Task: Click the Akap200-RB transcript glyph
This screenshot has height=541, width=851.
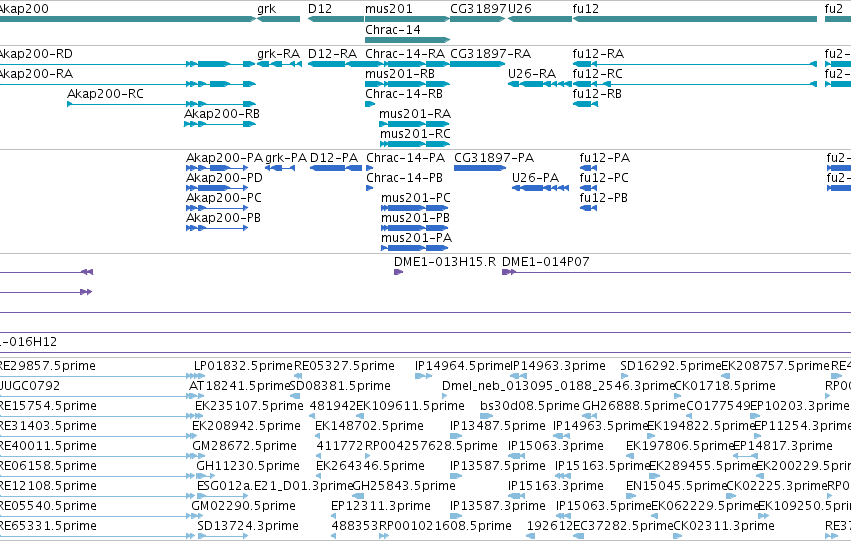Action: pyautogui.click(x=220, y=124)
